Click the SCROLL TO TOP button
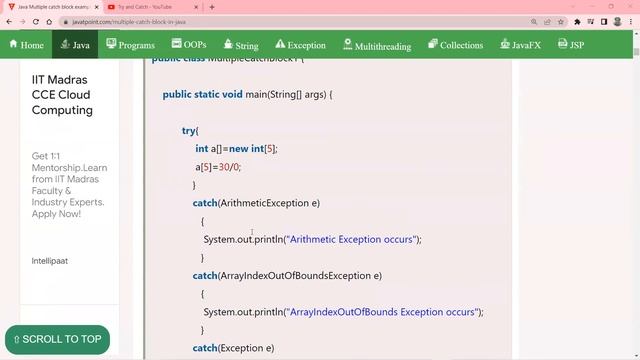Viewport: 640px width, 360px height. pyautogui.click(x=58, y=339)
